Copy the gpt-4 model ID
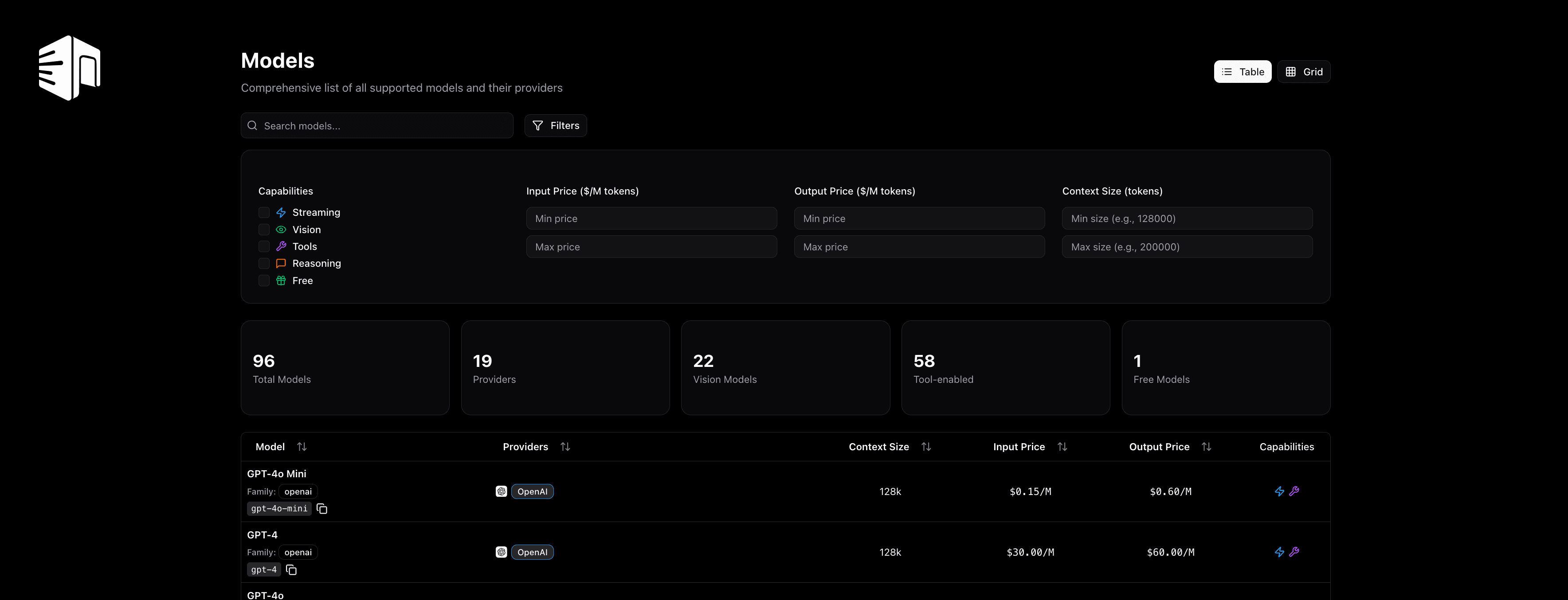 pyautogui.click(x=291, y=570)
